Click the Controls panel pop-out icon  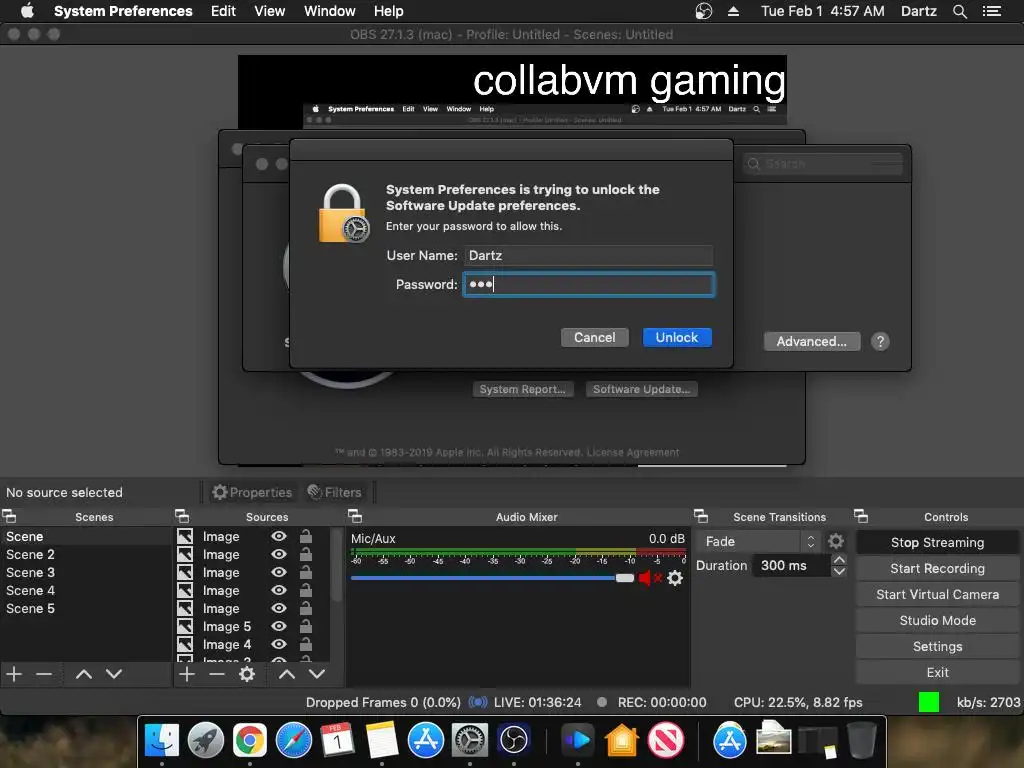point(861,517)
